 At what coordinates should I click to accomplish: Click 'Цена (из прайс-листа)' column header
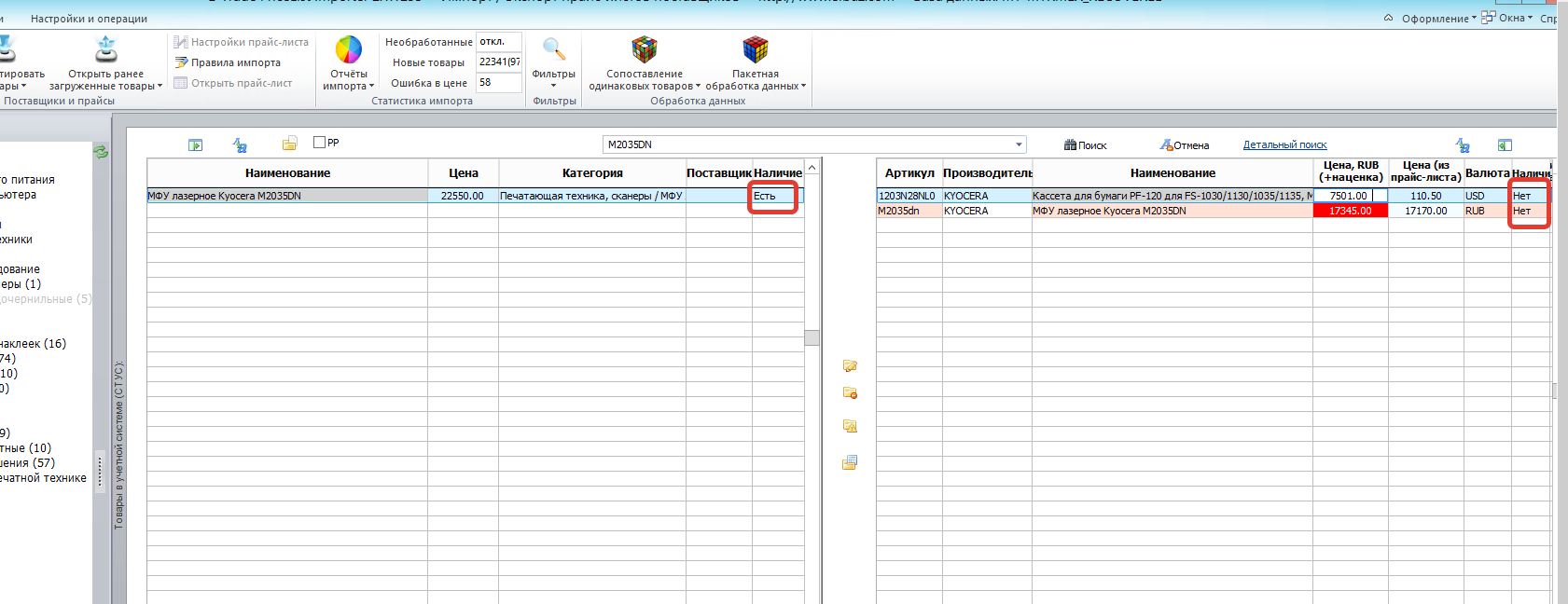coord(1425,172)
